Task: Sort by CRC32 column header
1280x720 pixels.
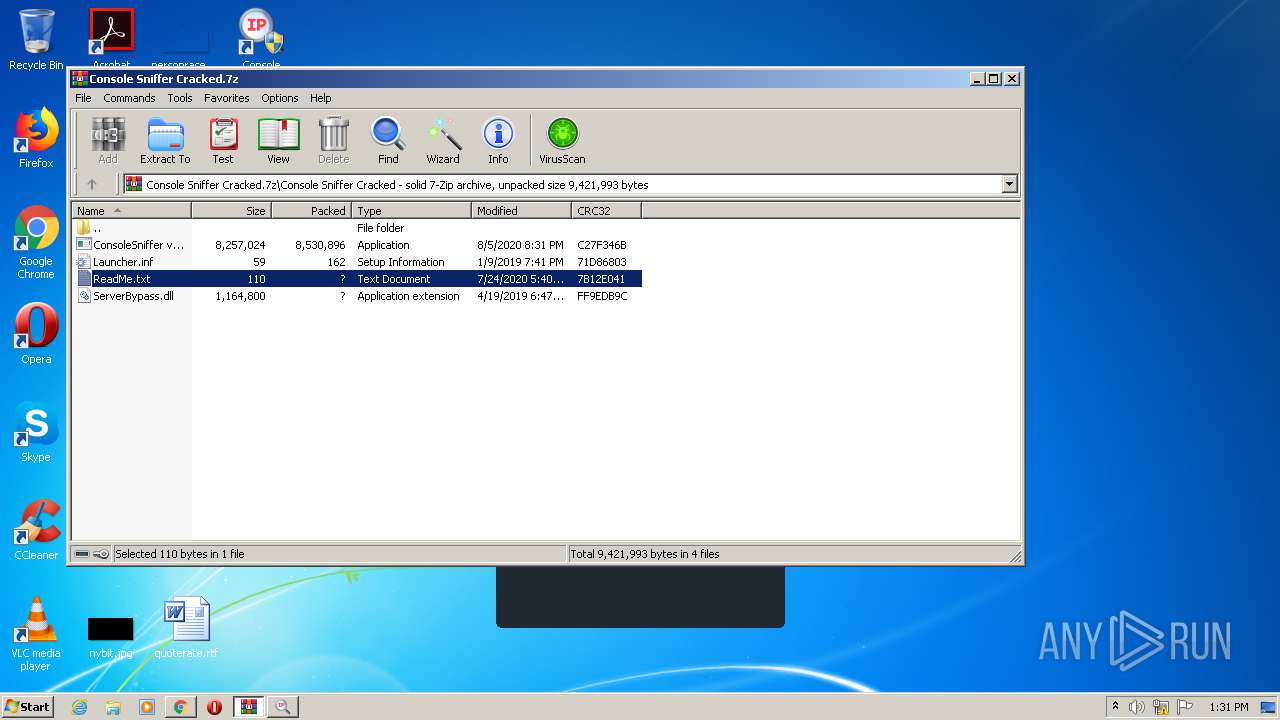Action: [606, 211]
